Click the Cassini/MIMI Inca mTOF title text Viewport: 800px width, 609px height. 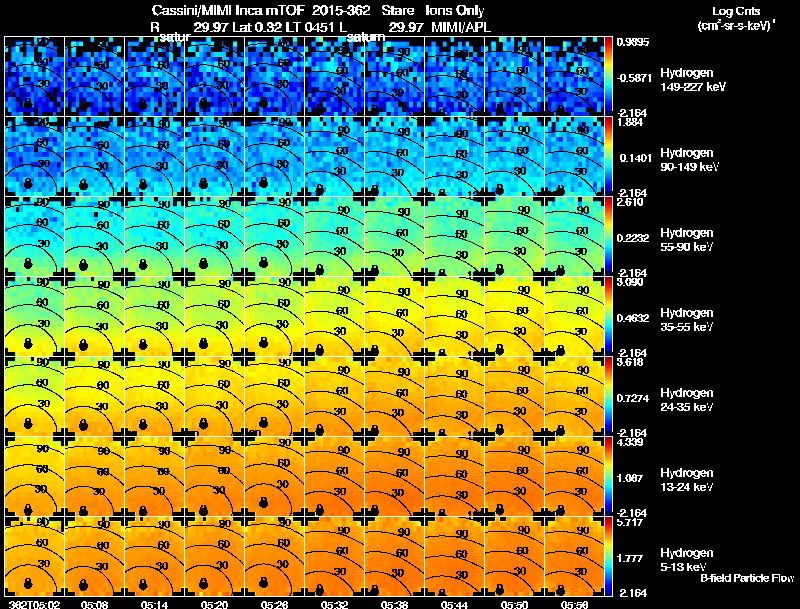pos(228,11)
